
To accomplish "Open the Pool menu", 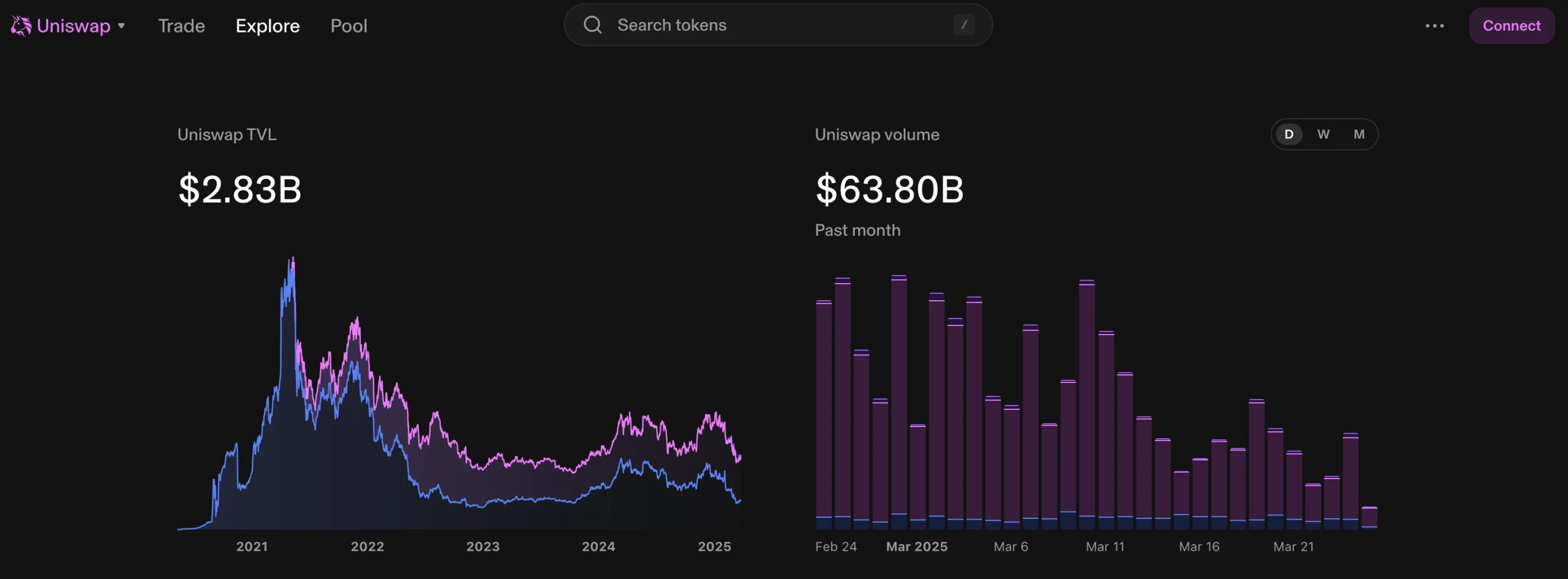I will [349, 26].
